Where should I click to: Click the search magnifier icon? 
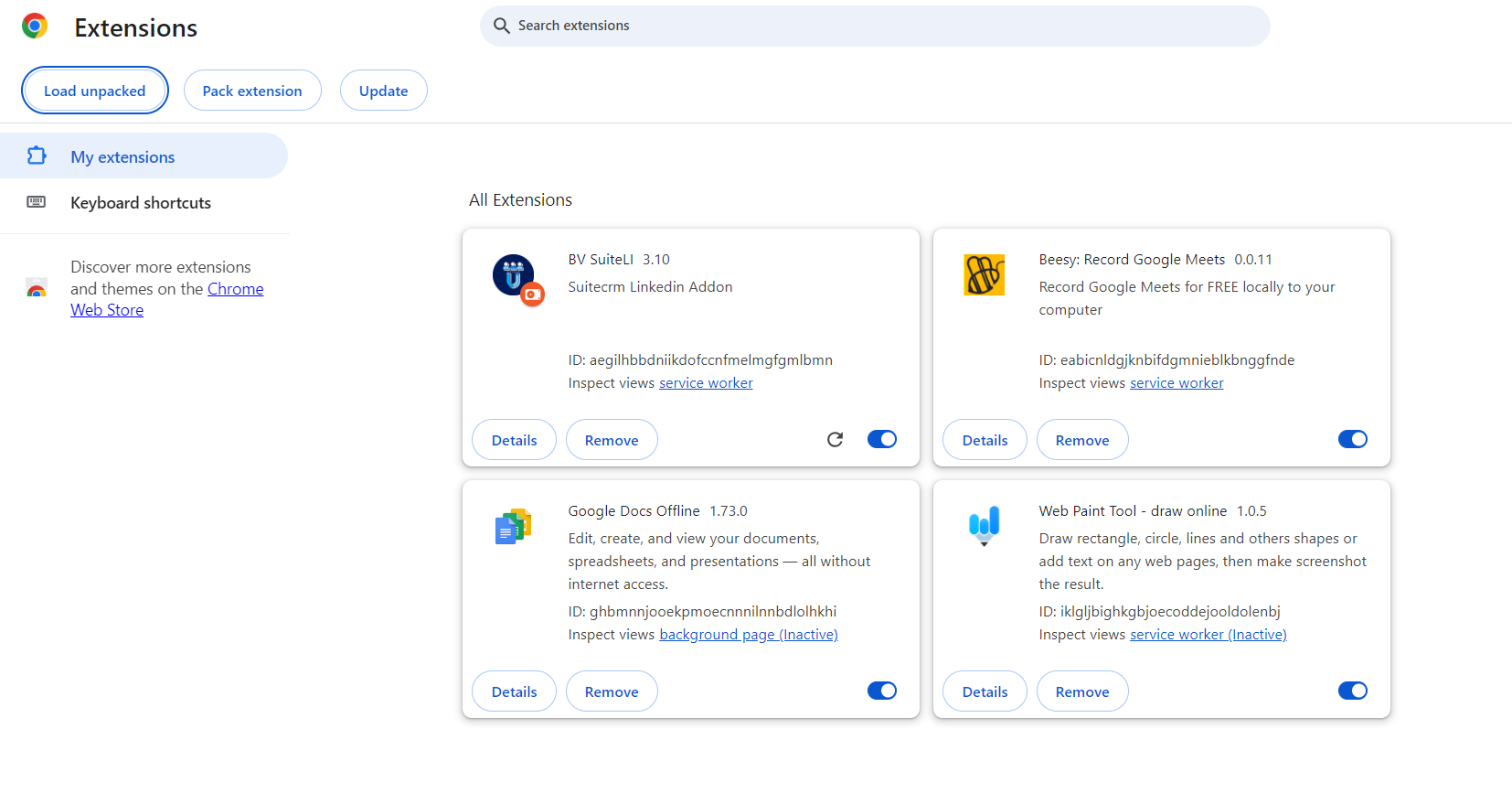coord(501,26)
